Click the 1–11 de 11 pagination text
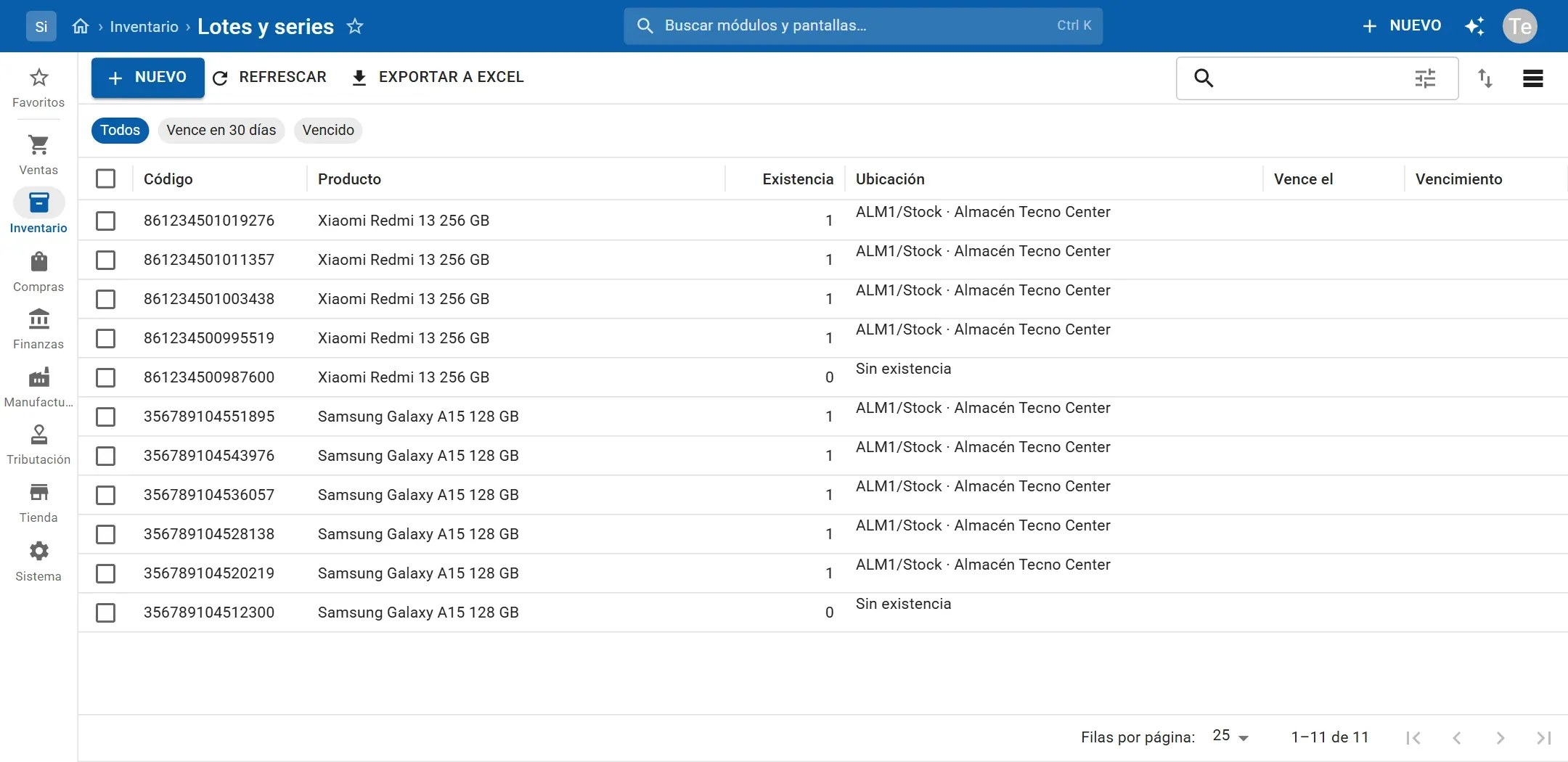This screenshot has width=1568, height=762. [1330, 737]
